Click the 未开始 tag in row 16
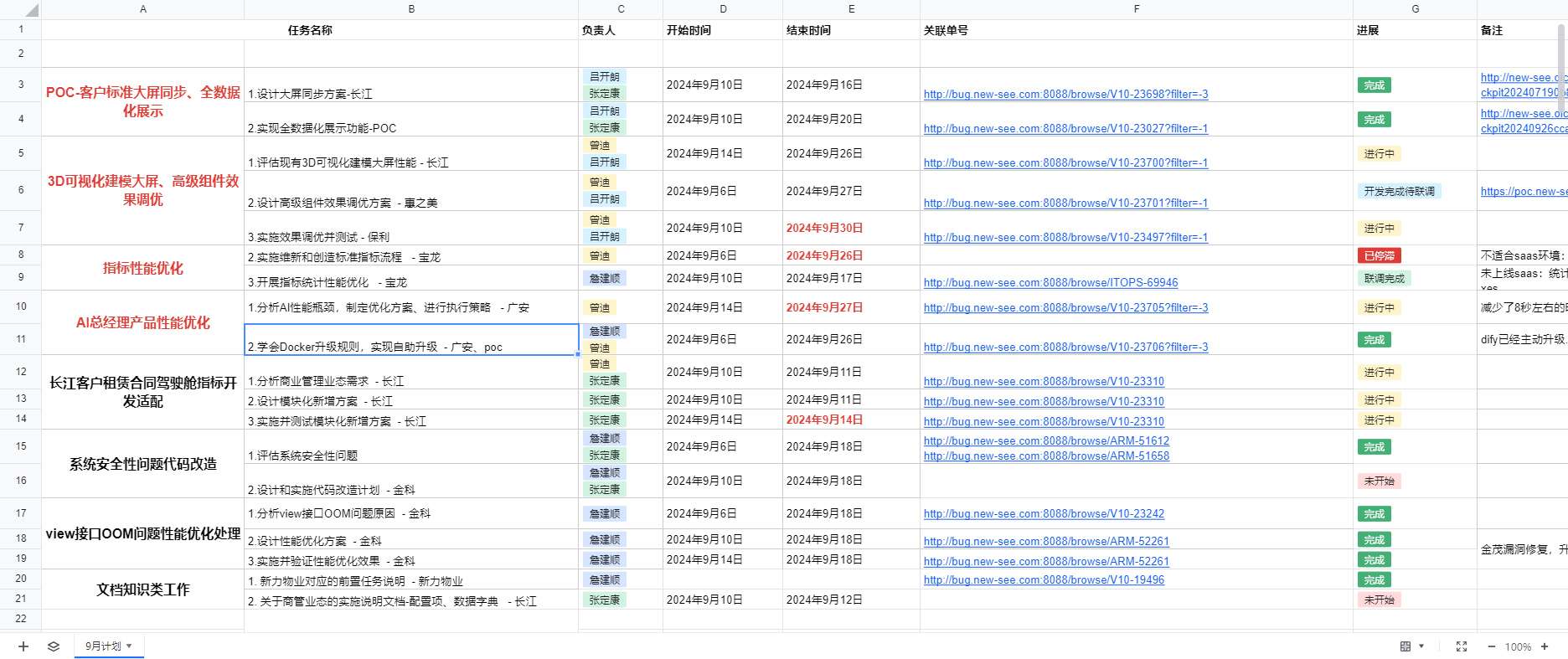 1379,481
